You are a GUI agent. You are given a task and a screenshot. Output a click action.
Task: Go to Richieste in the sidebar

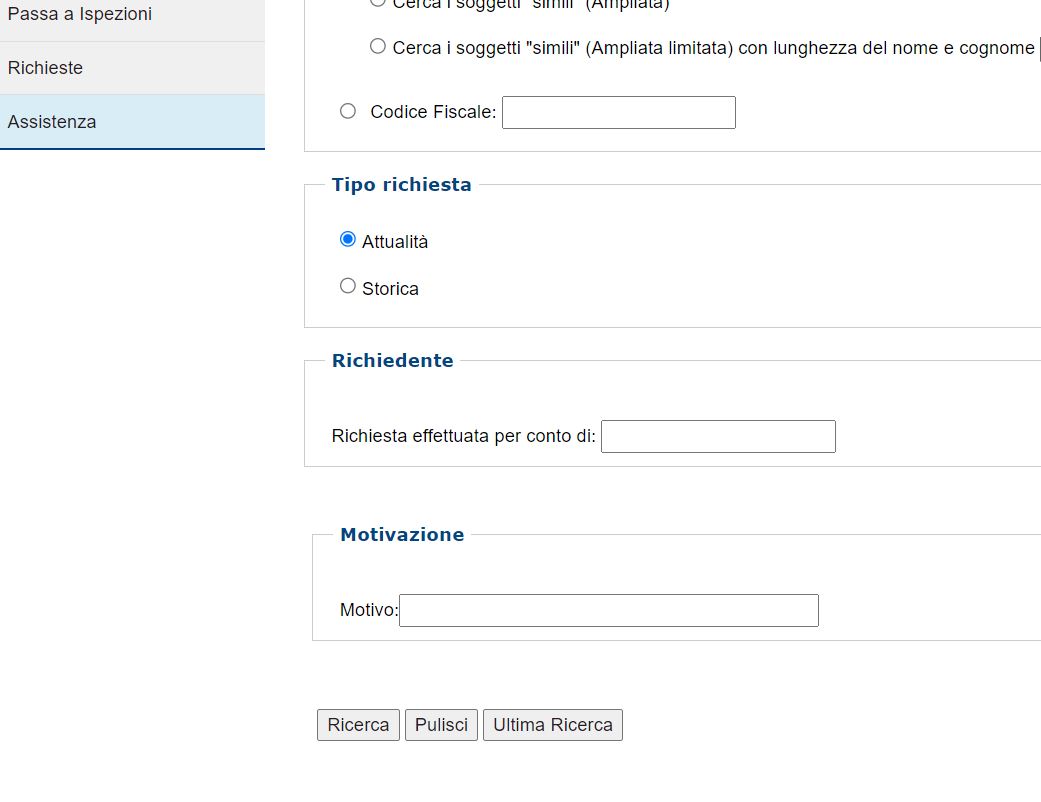coord(45,68)
